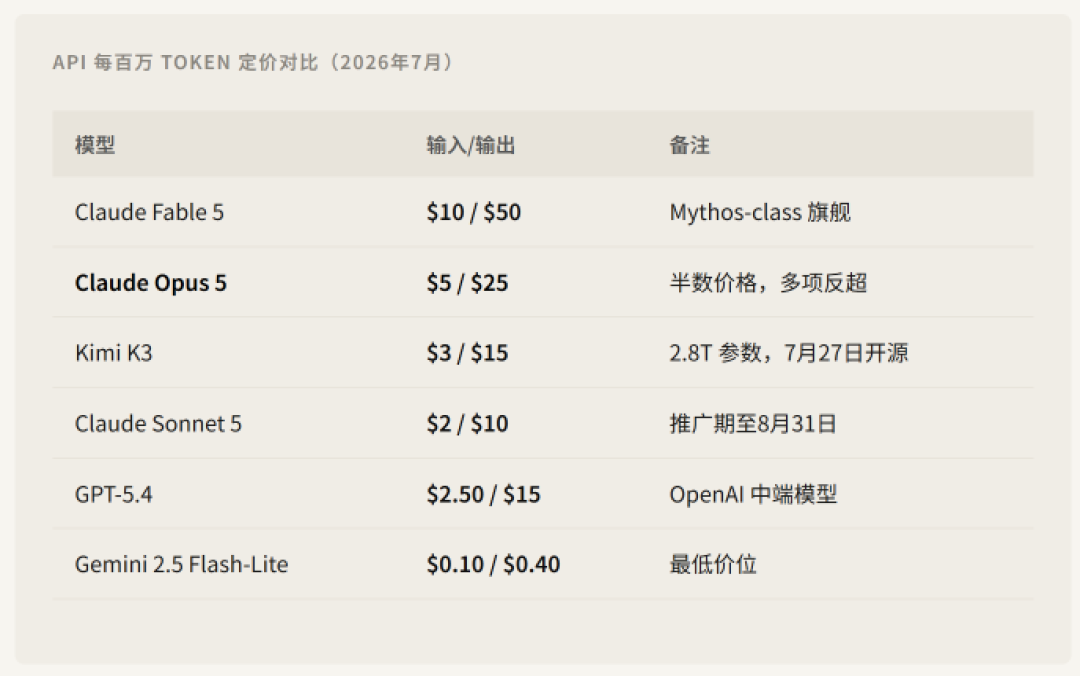Click the table title 'API 每百万 TOKEN 定价对比'

[x=186, y=63]
